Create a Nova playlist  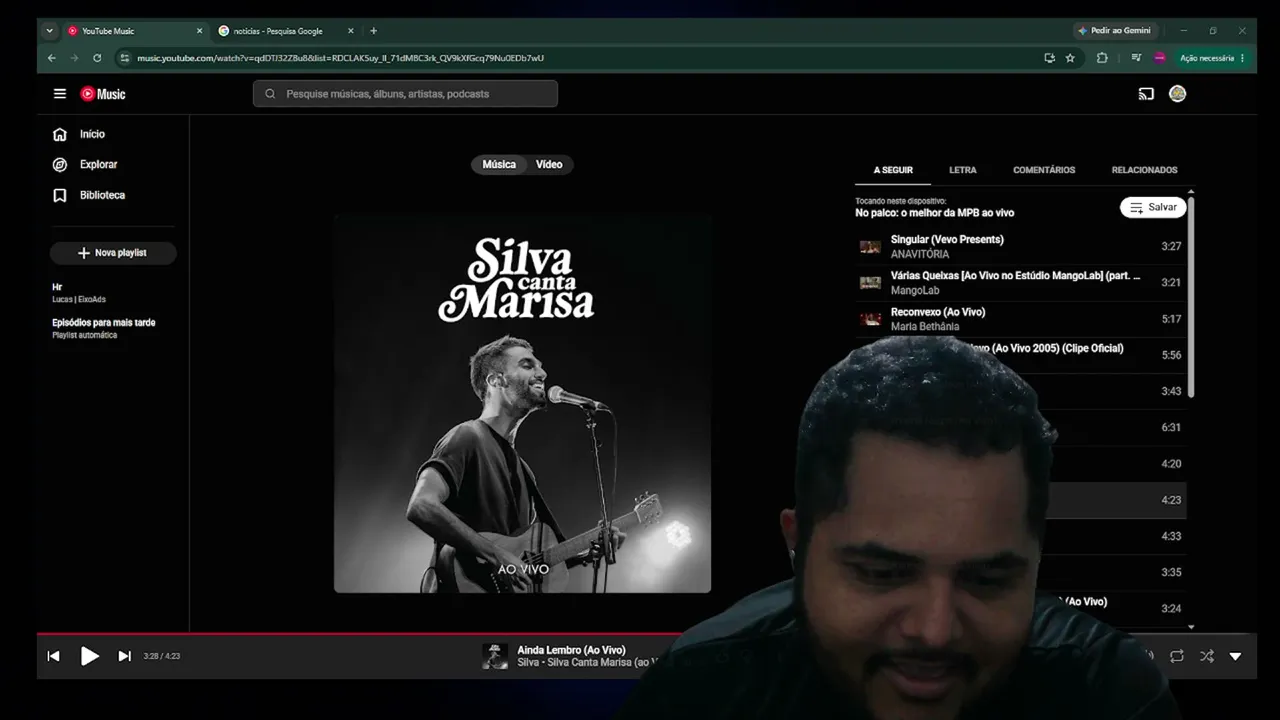(x=113, y=253)
